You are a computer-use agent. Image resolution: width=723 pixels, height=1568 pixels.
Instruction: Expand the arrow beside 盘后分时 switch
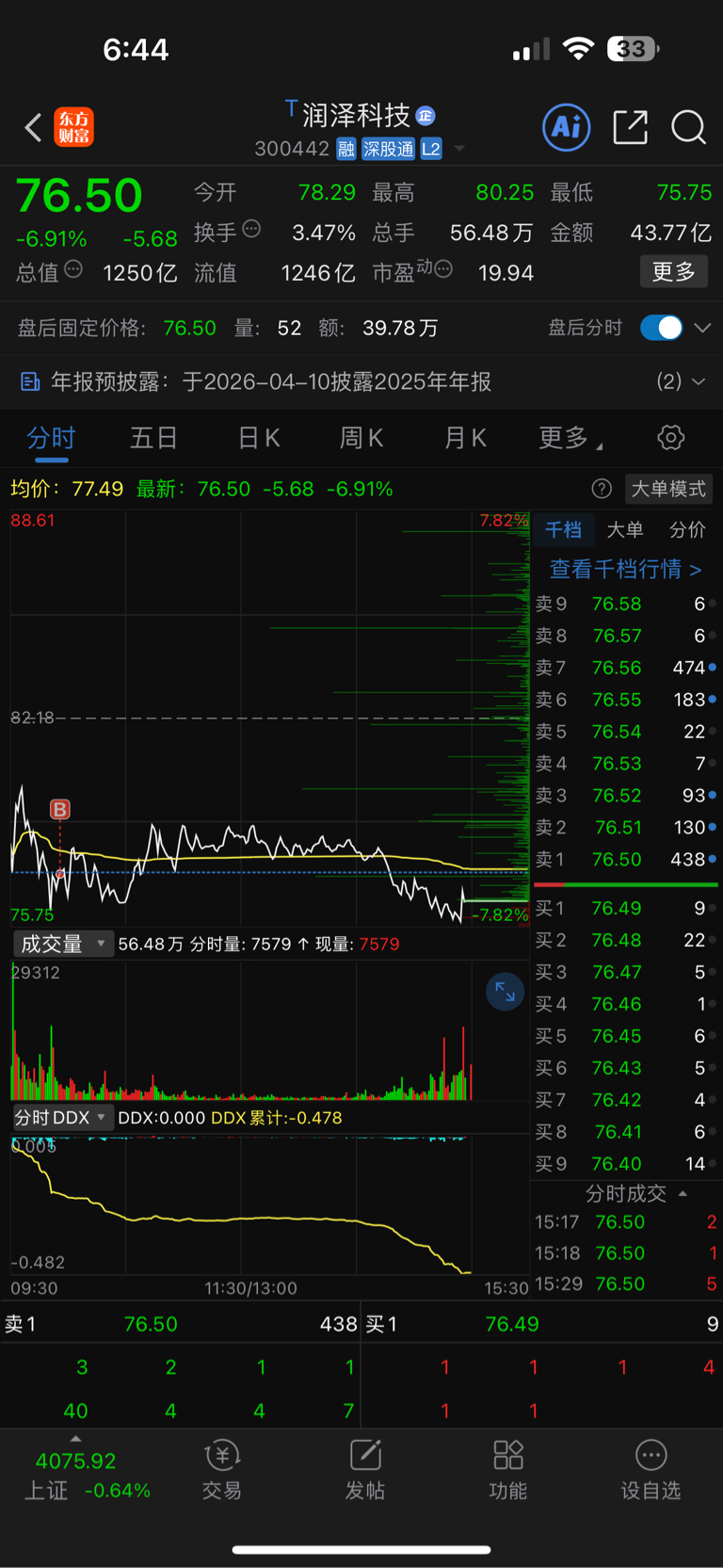[702, 328]
